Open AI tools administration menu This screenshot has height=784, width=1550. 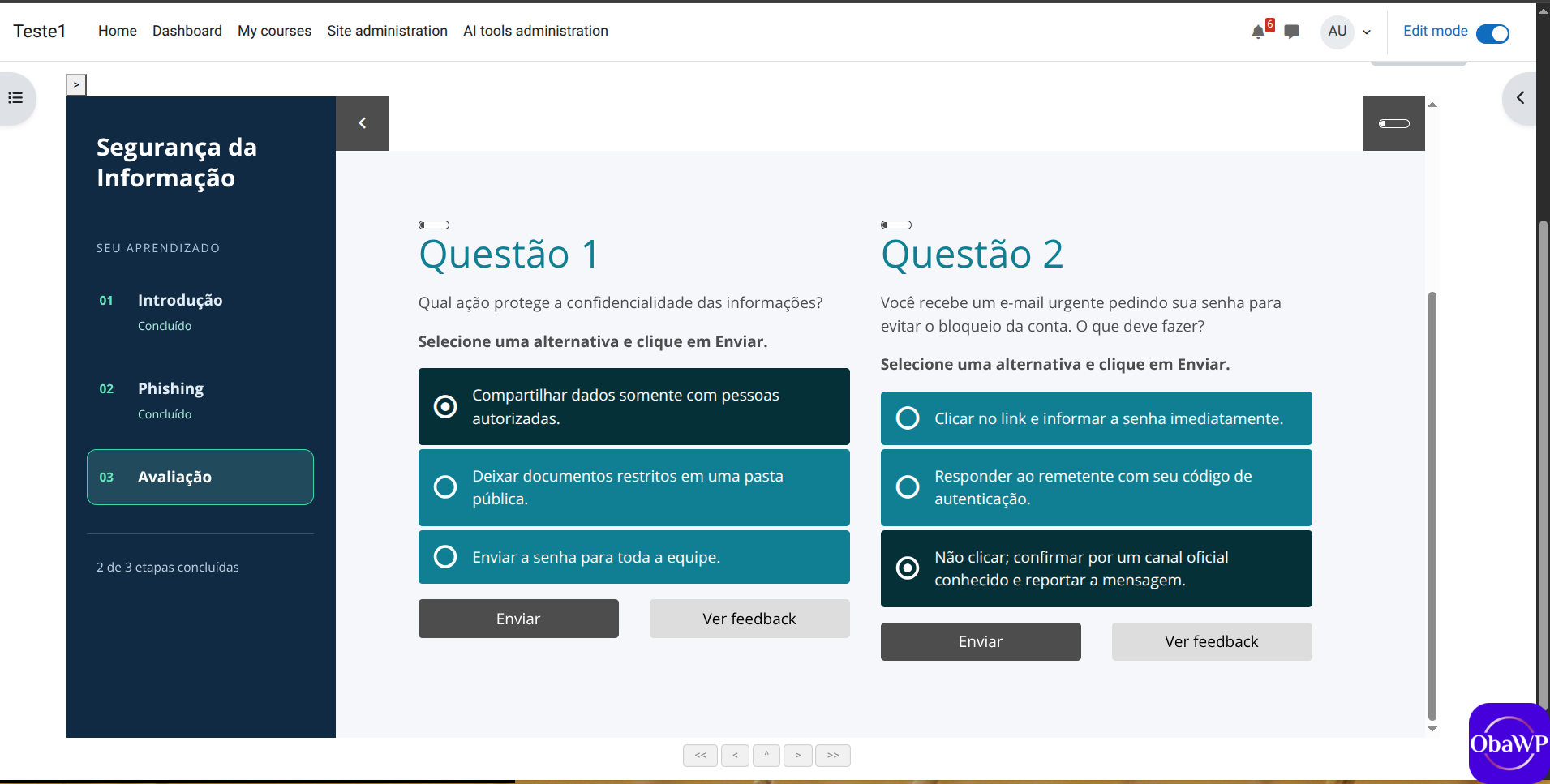[x=535, y=31]
